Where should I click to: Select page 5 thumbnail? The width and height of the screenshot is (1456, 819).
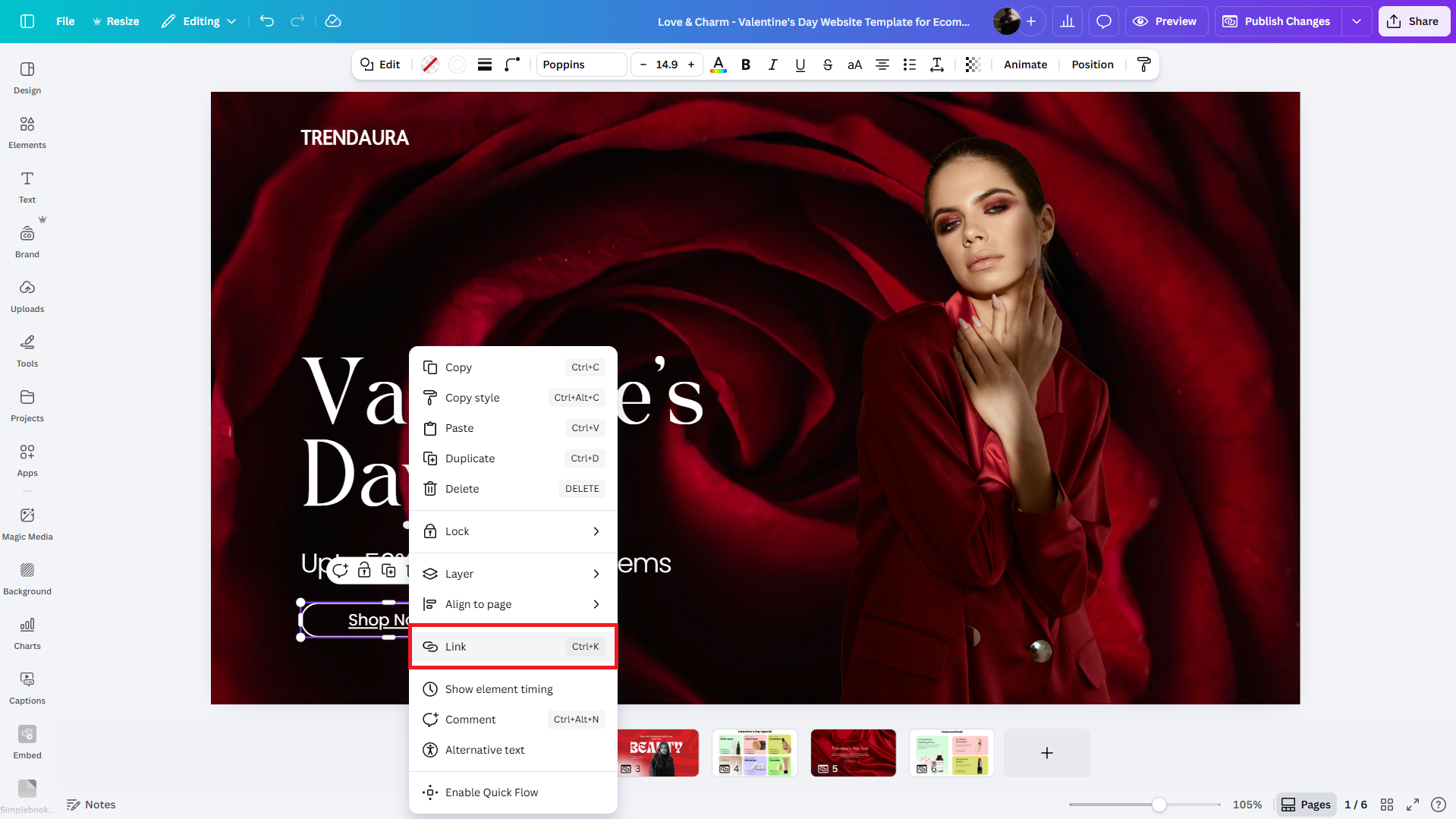click(853, 752)
